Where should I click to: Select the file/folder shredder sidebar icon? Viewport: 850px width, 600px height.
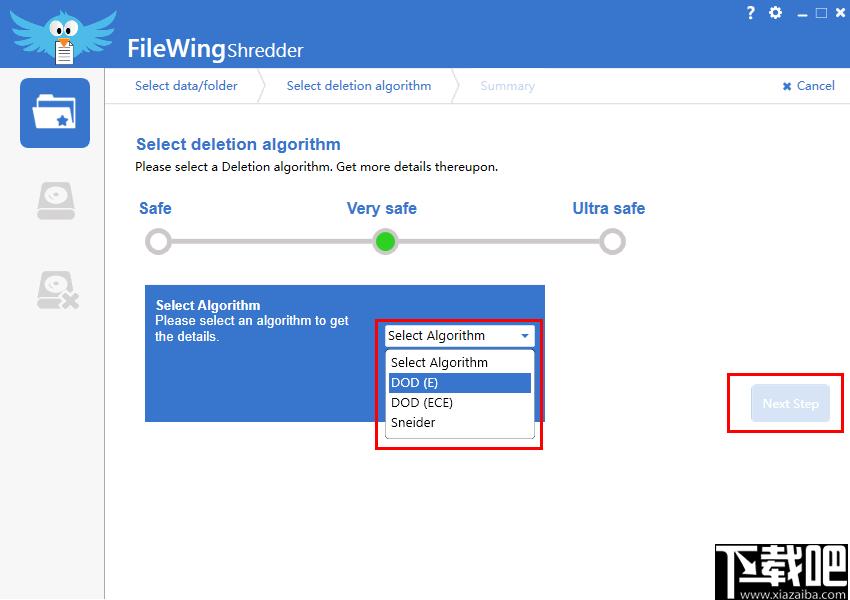pyautogui.click(x=55, y=113)
